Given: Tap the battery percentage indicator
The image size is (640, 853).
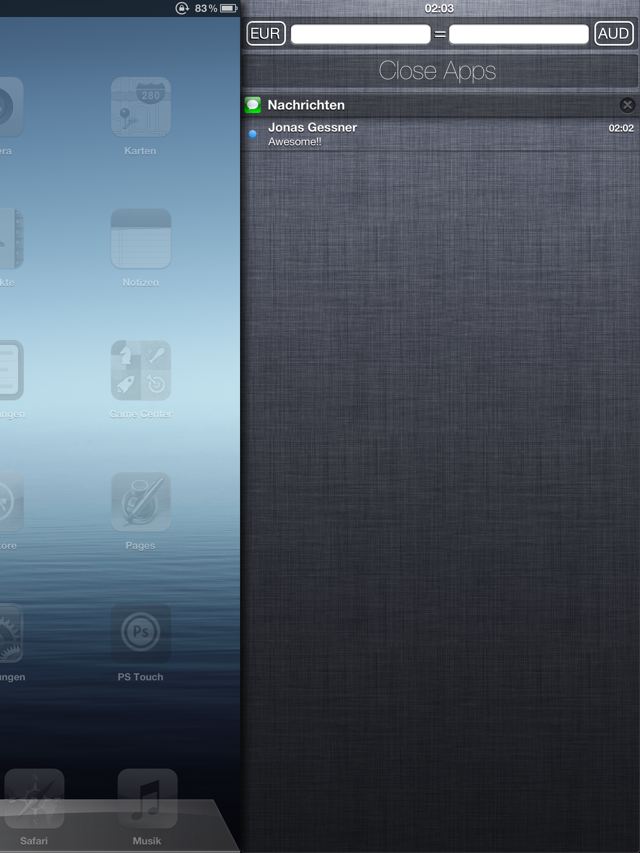Looking at the screenshot, I should (206, 8).
